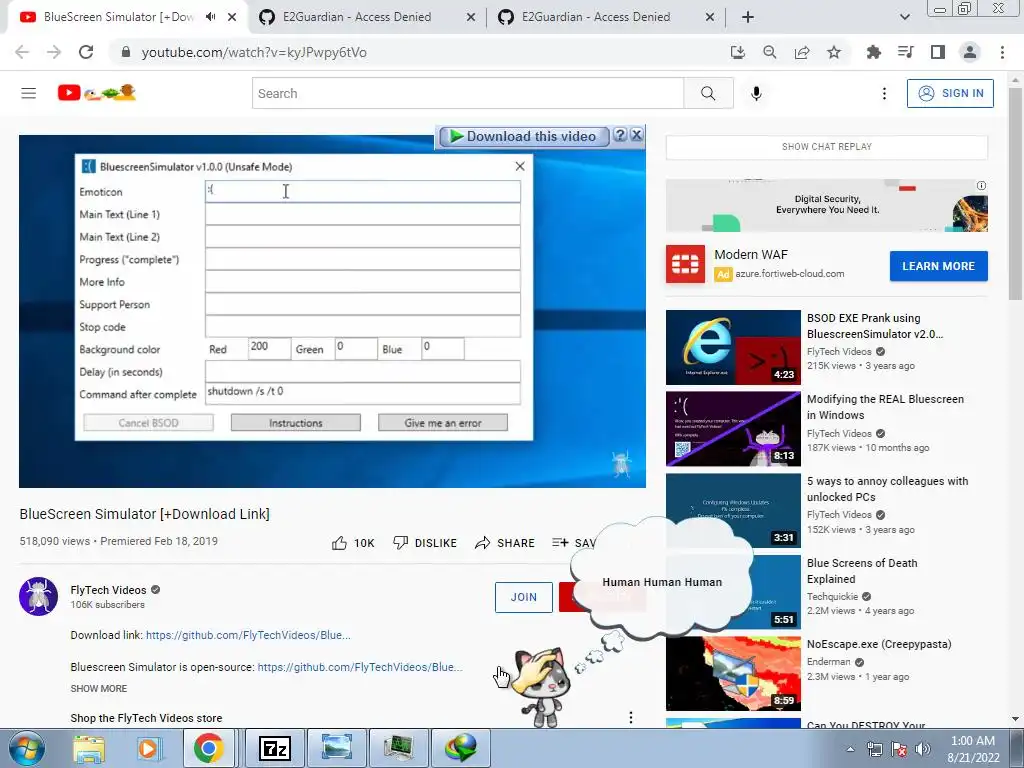Open 5 ways to annoy colleagues thumbnail
Viewport: 1024px width, 768px height.
733,510
